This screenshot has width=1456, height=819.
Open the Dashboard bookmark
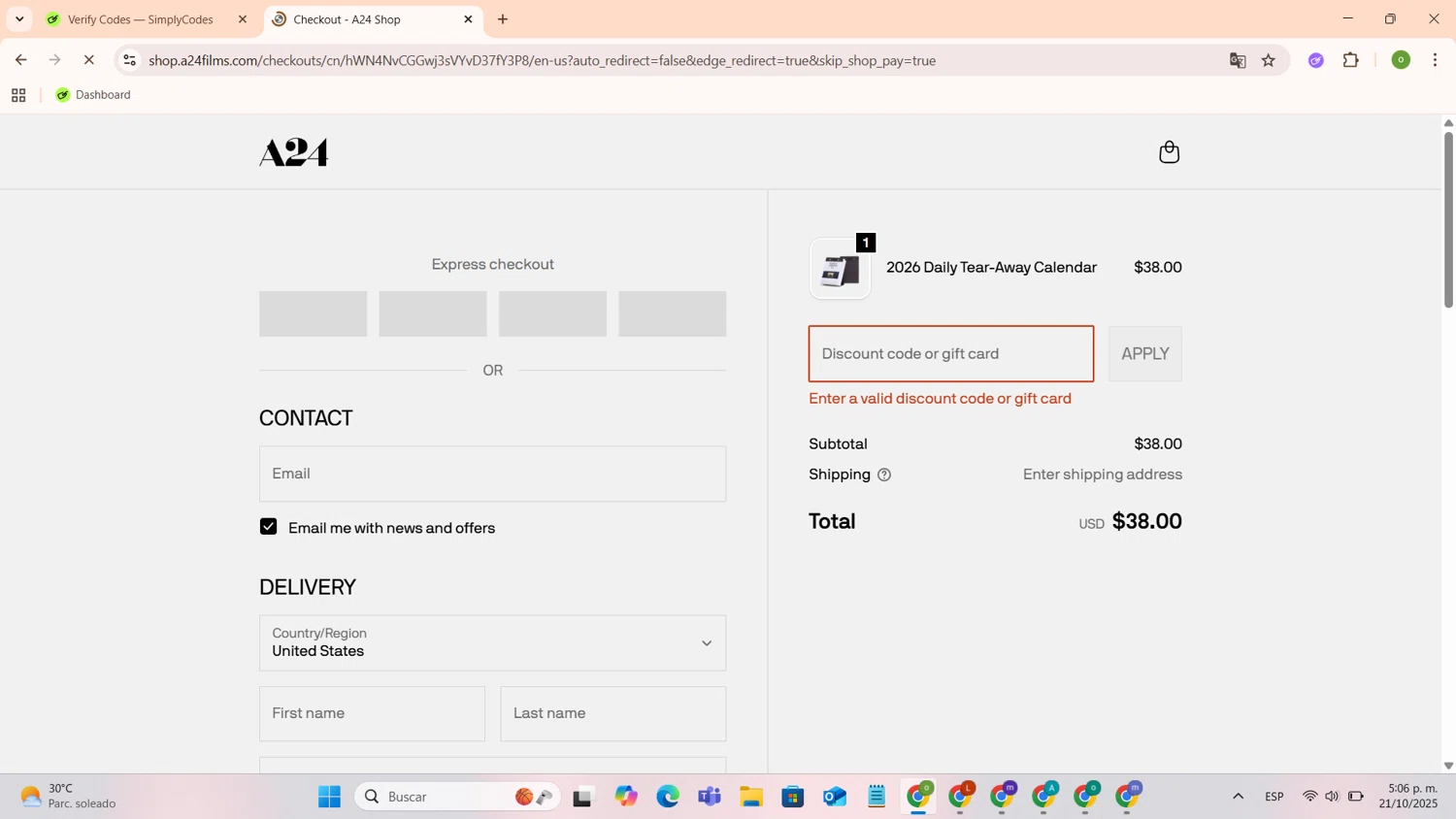click(x=93, y=95)
